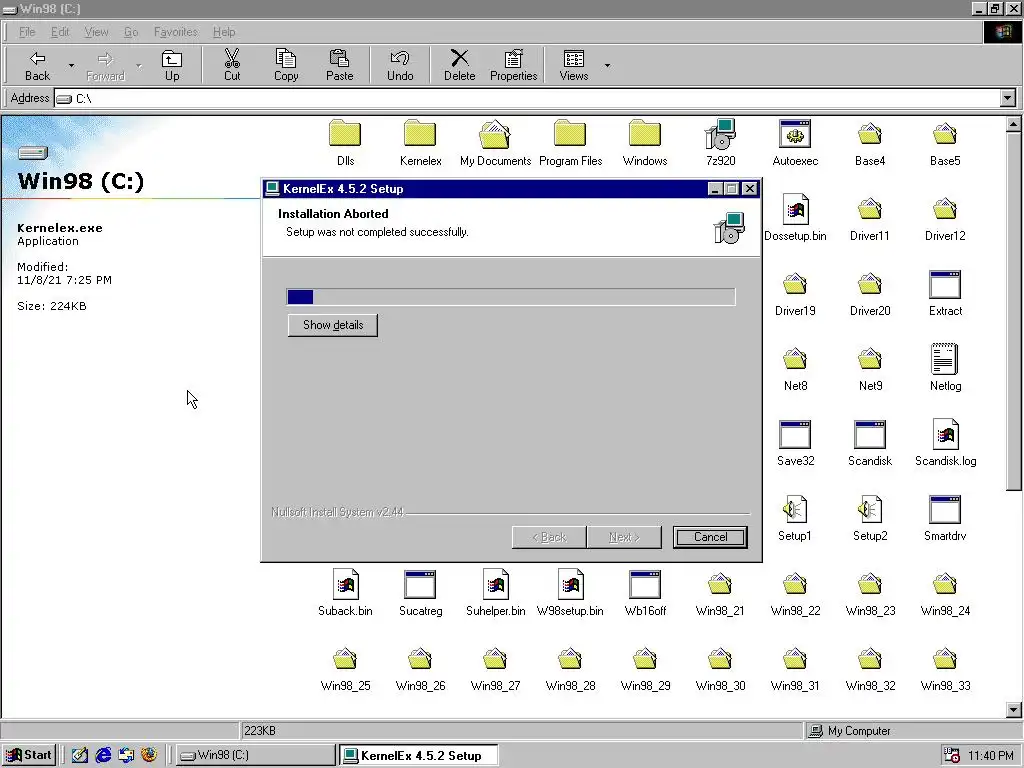1024x768 pixels.
Task: Select the Net9 cabinet file
Action: 870,368
